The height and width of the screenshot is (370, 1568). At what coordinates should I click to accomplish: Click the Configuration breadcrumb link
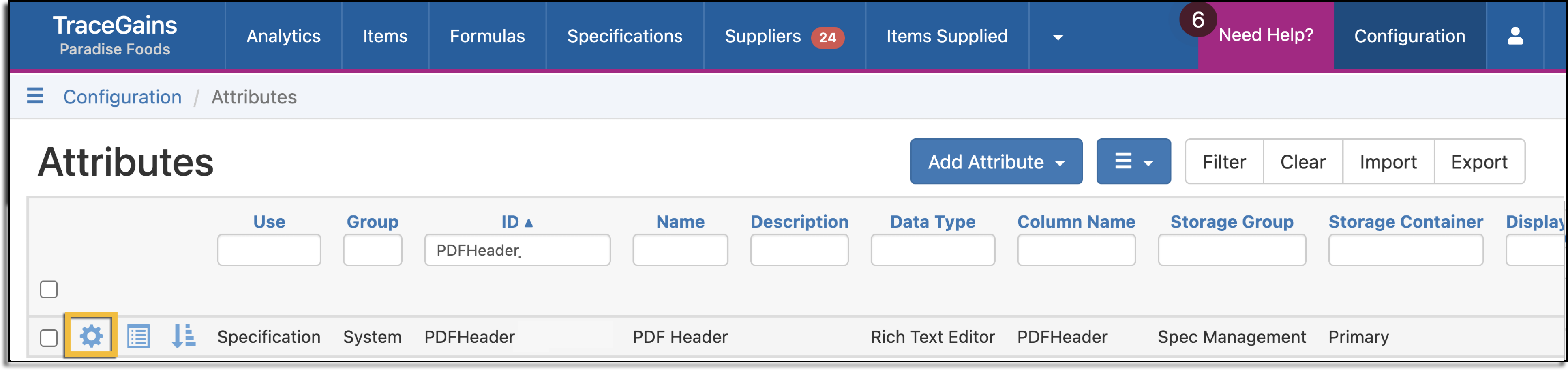122,96
